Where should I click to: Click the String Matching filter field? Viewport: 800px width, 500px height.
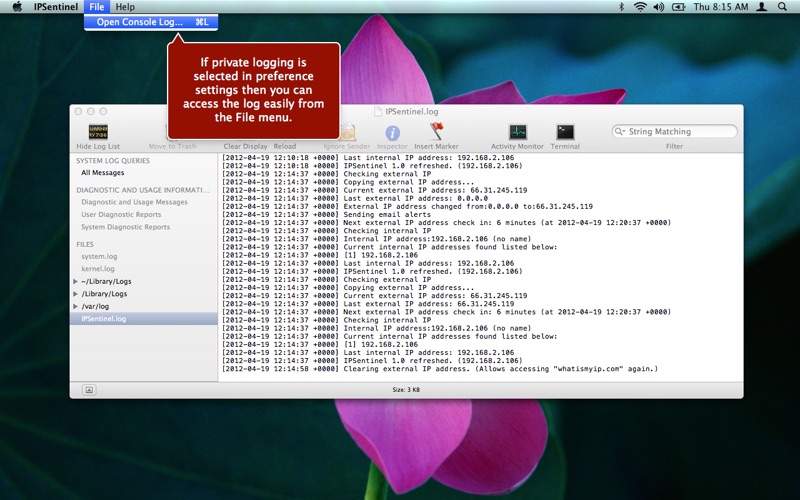pyautogui.click(x=674, y=132)
